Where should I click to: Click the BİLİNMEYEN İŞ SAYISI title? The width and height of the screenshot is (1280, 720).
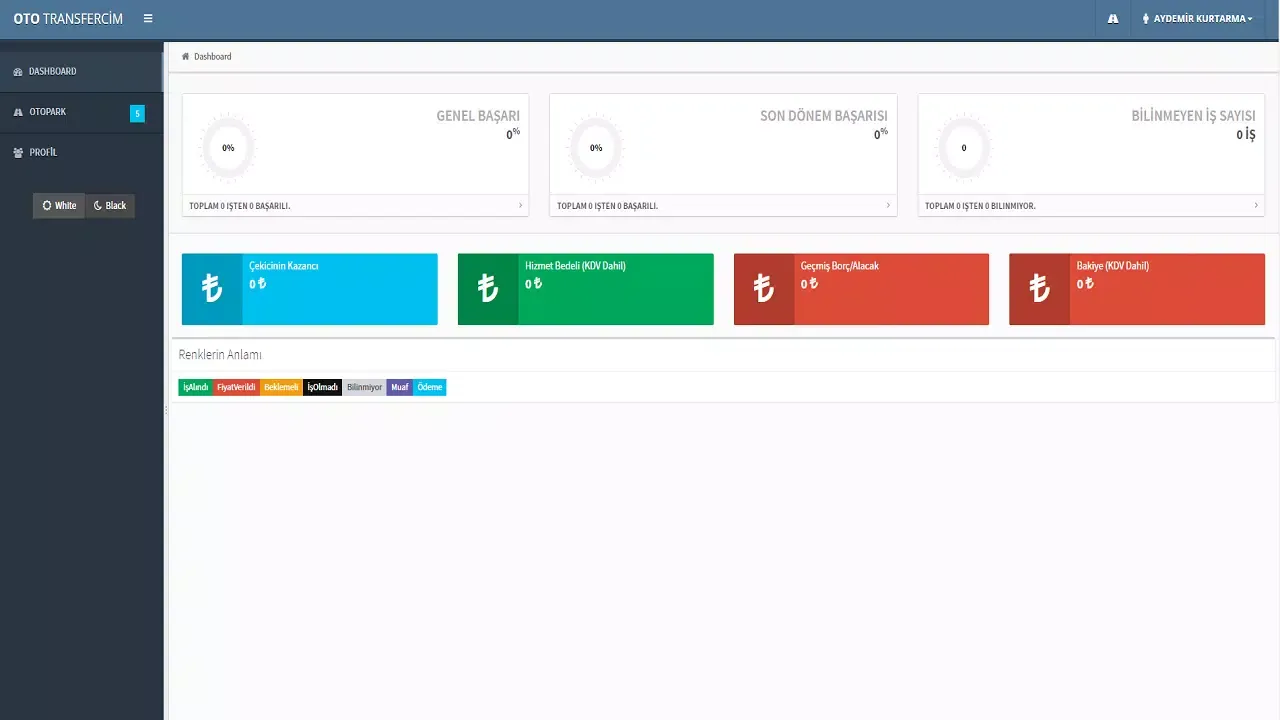1193,116
